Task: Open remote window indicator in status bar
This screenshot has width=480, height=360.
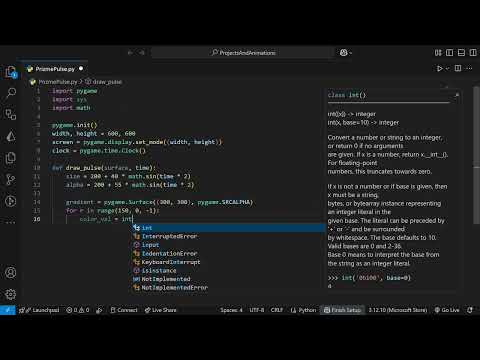Action: pos(8,310)
